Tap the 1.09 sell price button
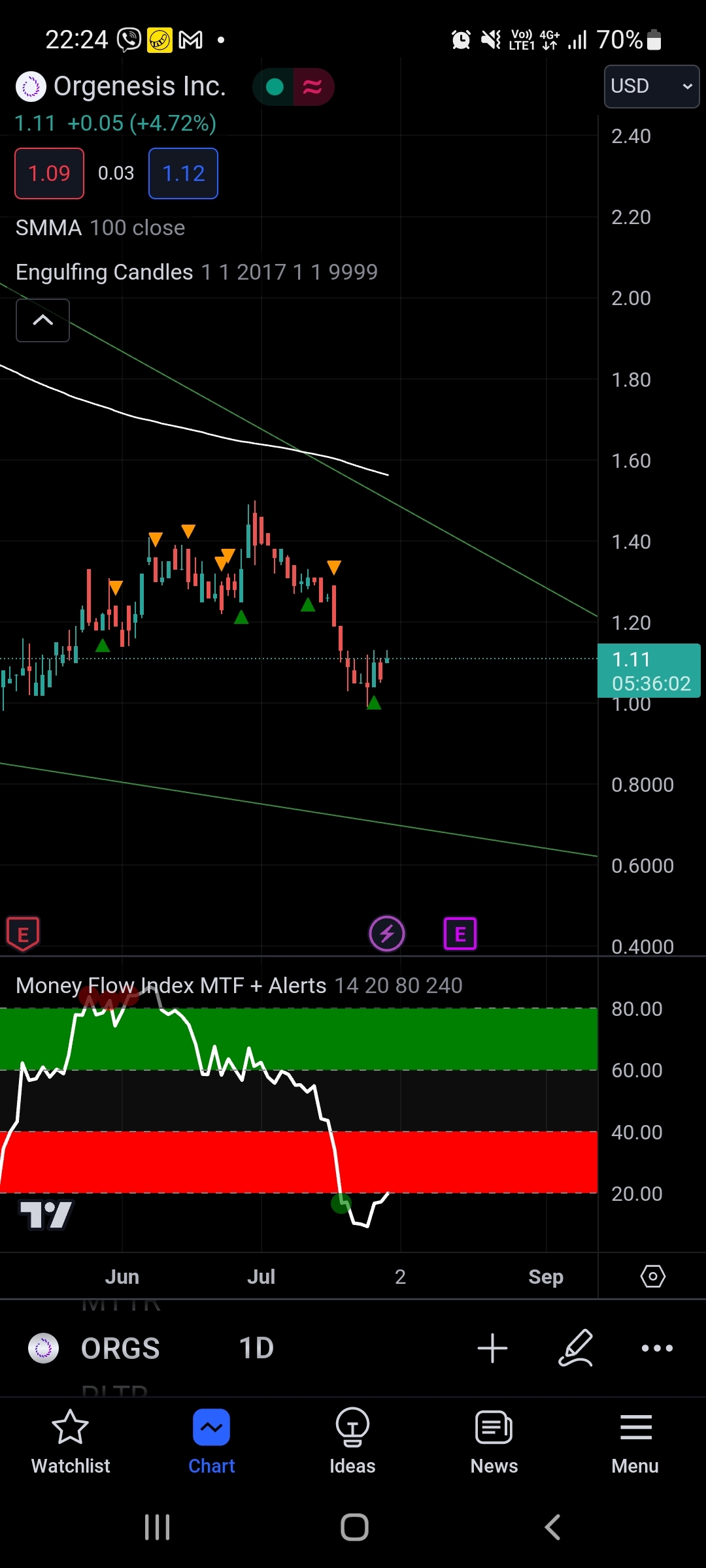The width and height of the screenshot is (706, 1568). 50,173
